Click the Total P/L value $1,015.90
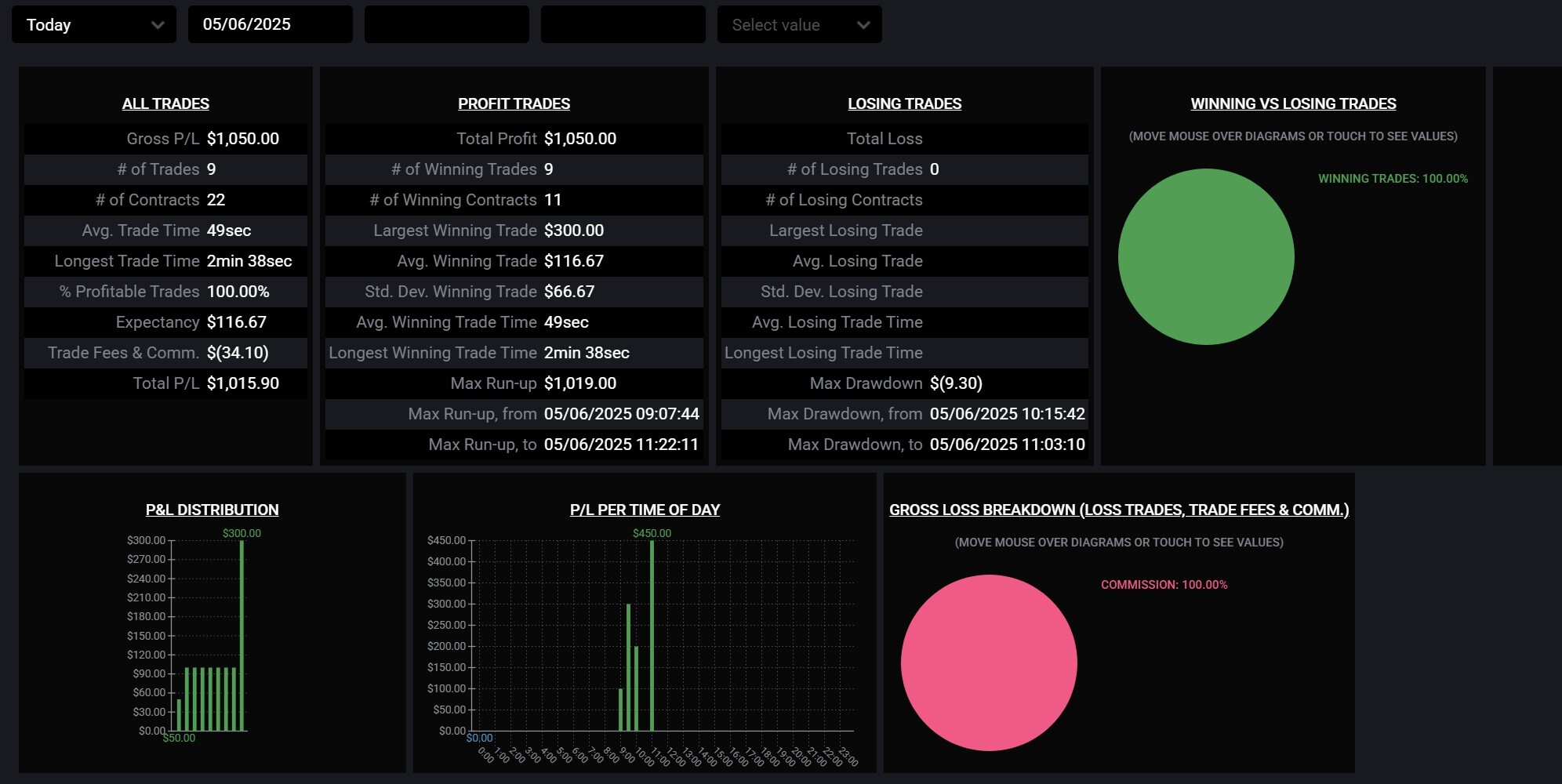This screenshot has height=784, width=1562. click(x=243, y=383)
